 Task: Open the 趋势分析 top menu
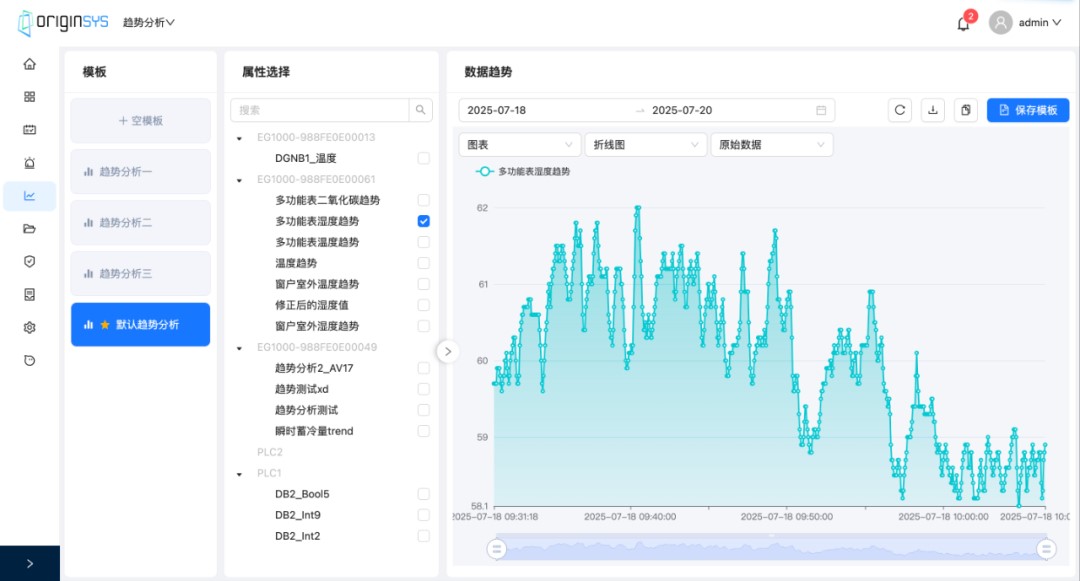(148, 22)
